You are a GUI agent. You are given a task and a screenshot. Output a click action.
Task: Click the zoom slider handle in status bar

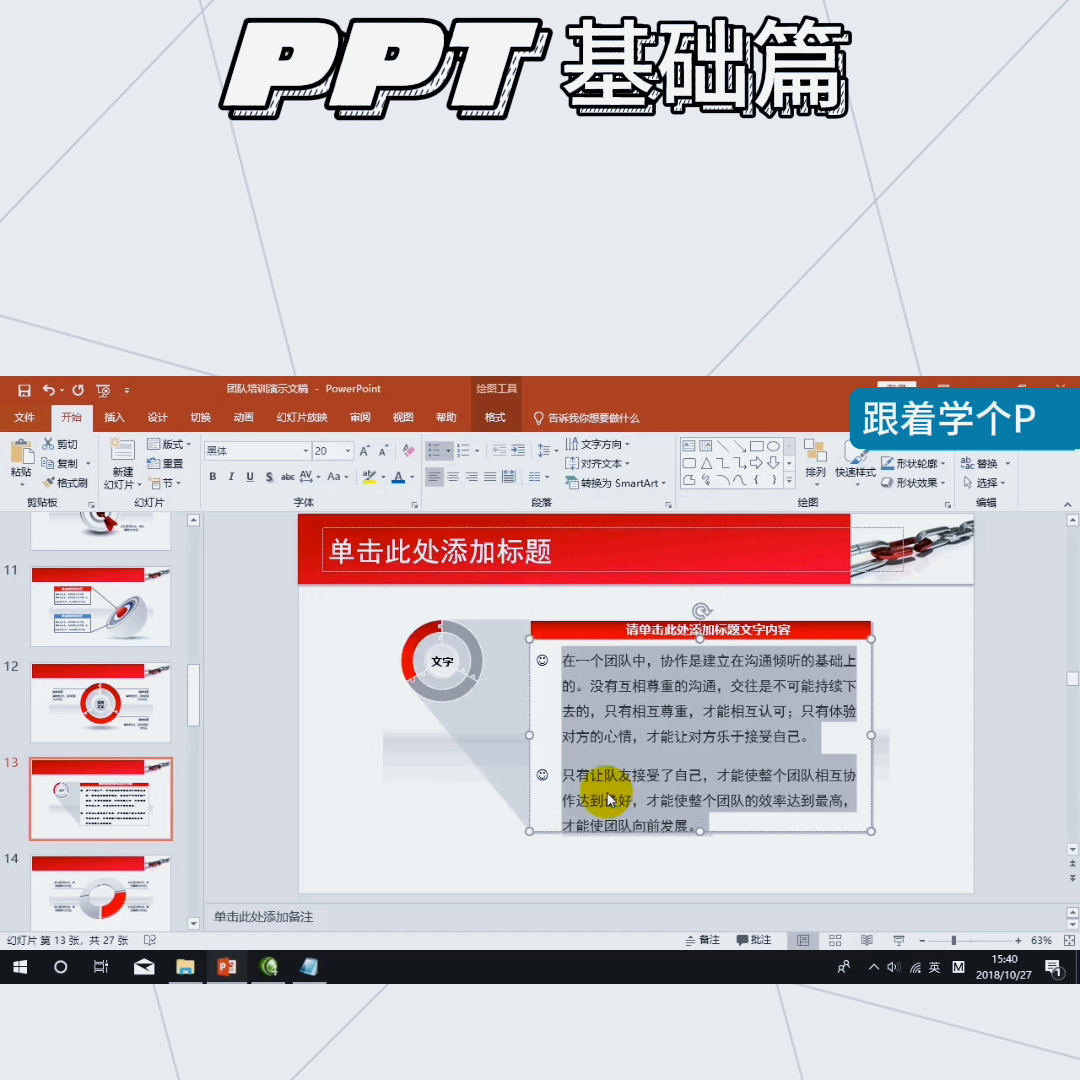(954, 940)
